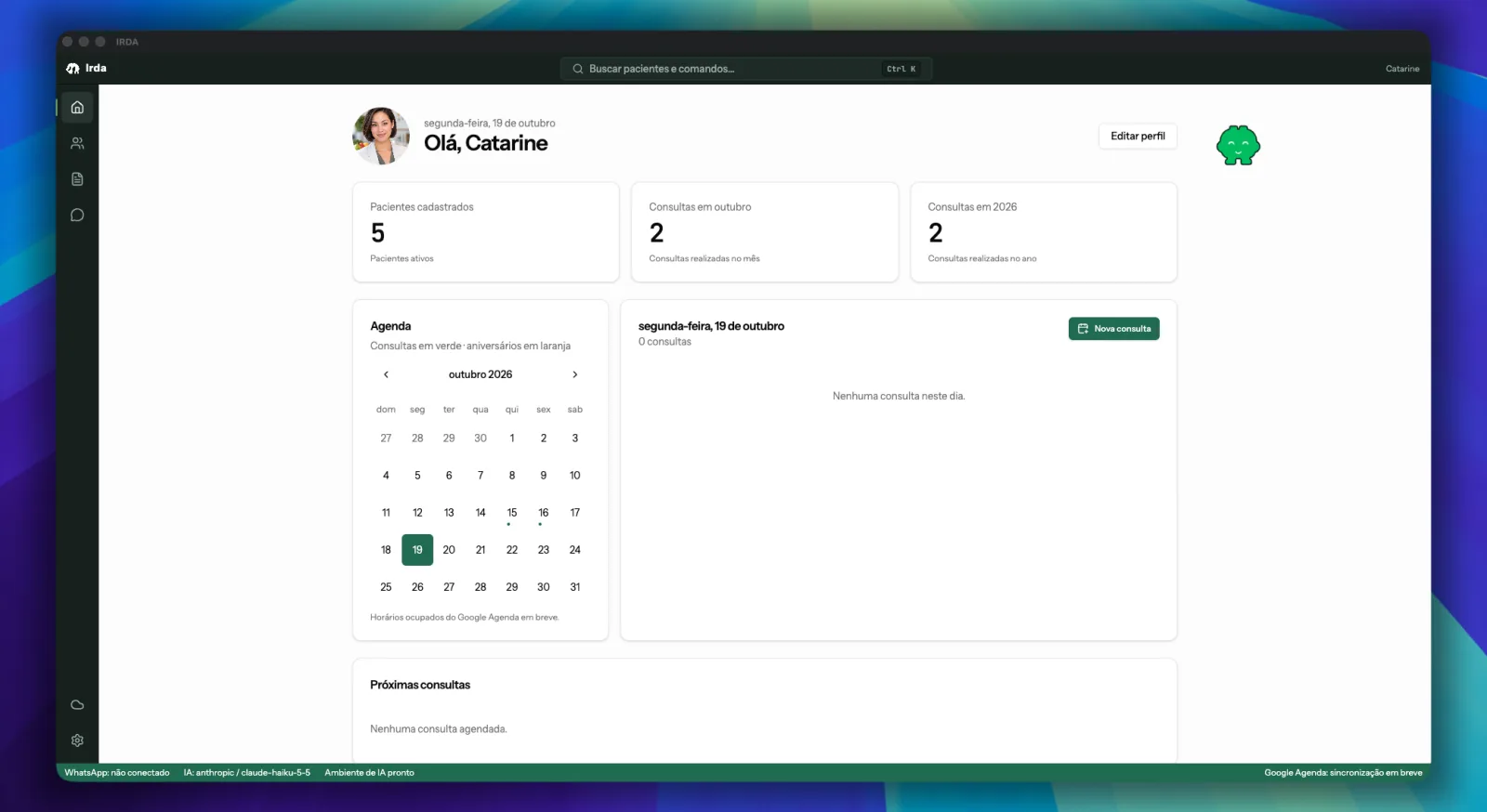Click 'Google Agenda: sincronização em breve' status
This screenshot has height=812, width=1487.
click(1343, 773)
